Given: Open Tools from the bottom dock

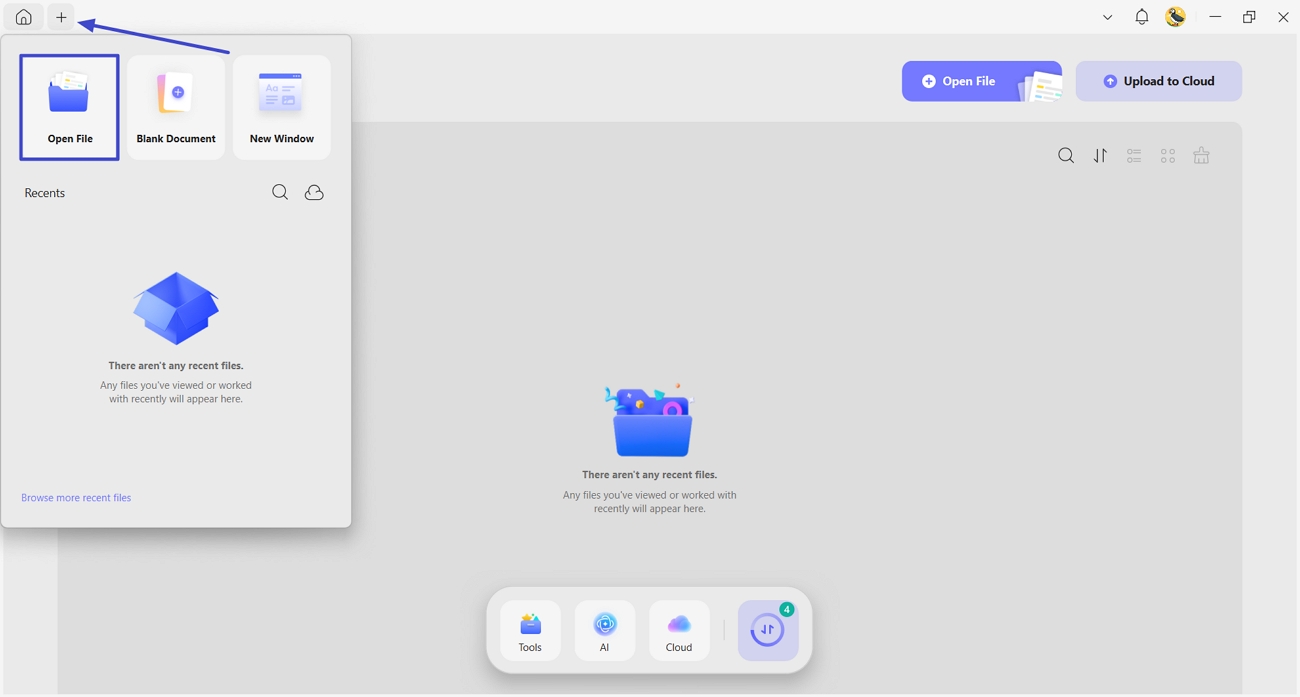Looking at the screenshot, I should (530, 631).
